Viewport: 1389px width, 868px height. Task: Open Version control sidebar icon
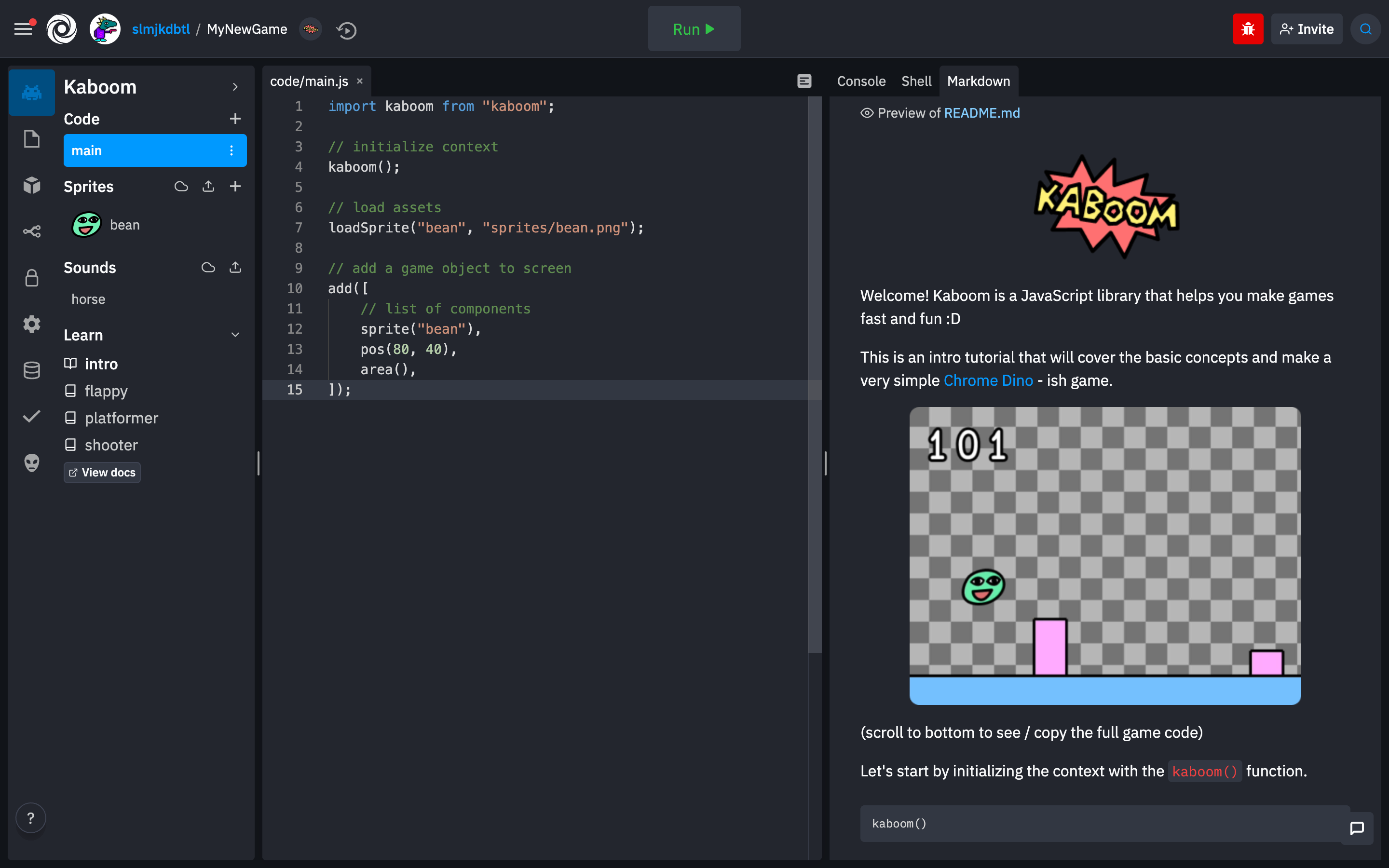click(x=31, y=231)
